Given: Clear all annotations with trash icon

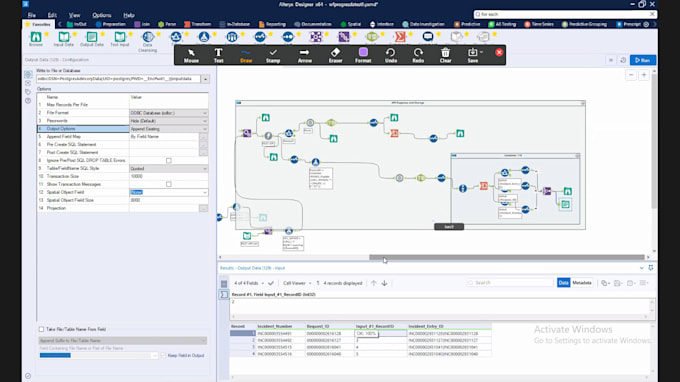Looking at the screenshot, I should (445, 56).
